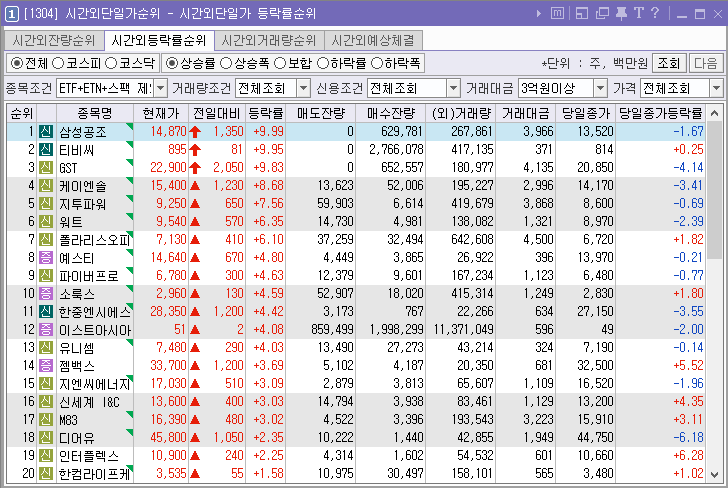Open the memo icon in title bar

pos(558,13)
